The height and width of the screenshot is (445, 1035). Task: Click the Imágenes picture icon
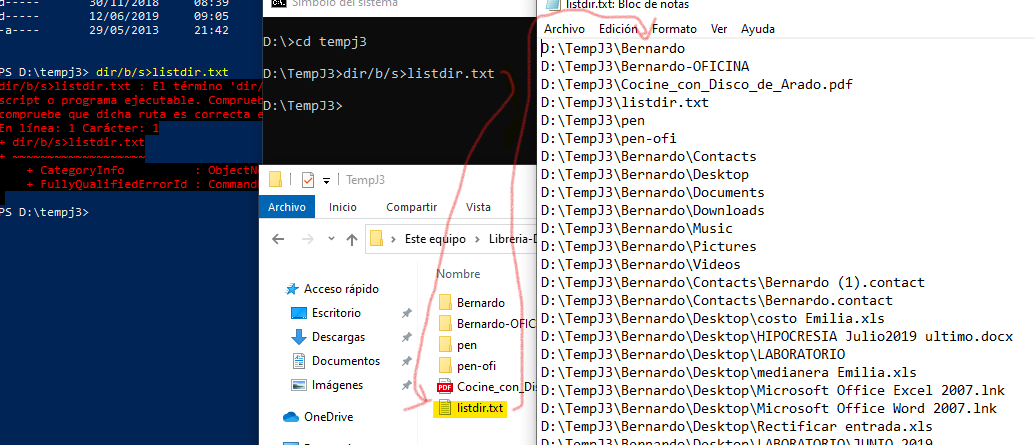point(299,385)
